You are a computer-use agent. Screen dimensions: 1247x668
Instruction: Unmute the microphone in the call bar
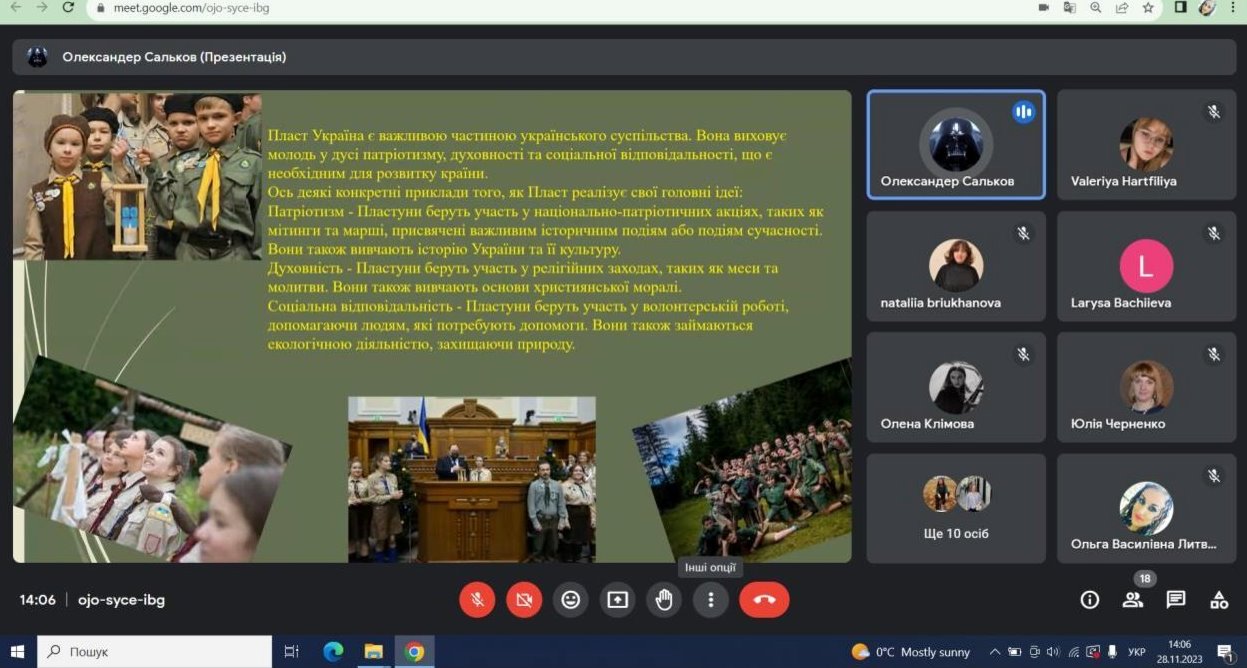click(478, 600)
